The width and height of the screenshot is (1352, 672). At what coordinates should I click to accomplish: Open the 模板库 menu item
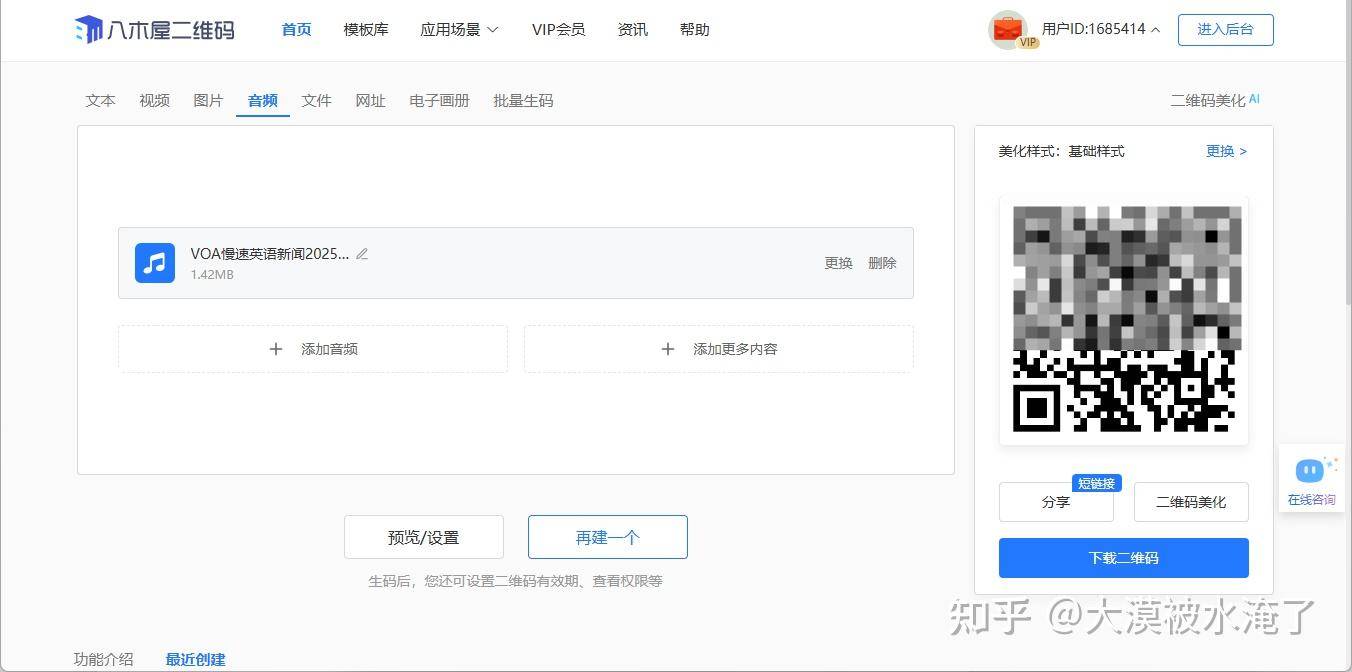tap(366, 30)
